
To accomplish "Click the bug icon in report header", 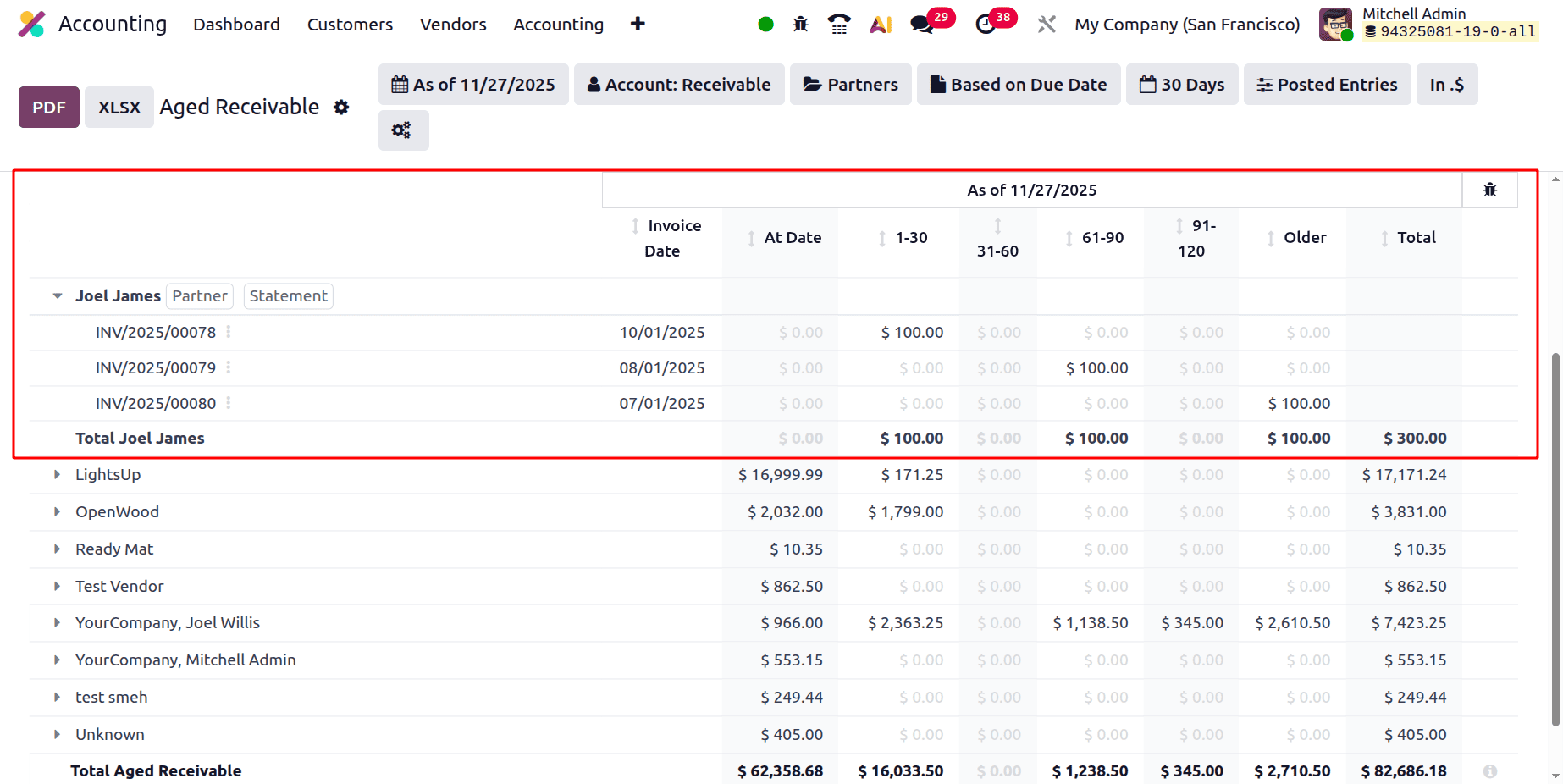I will tap(1490, 190).
